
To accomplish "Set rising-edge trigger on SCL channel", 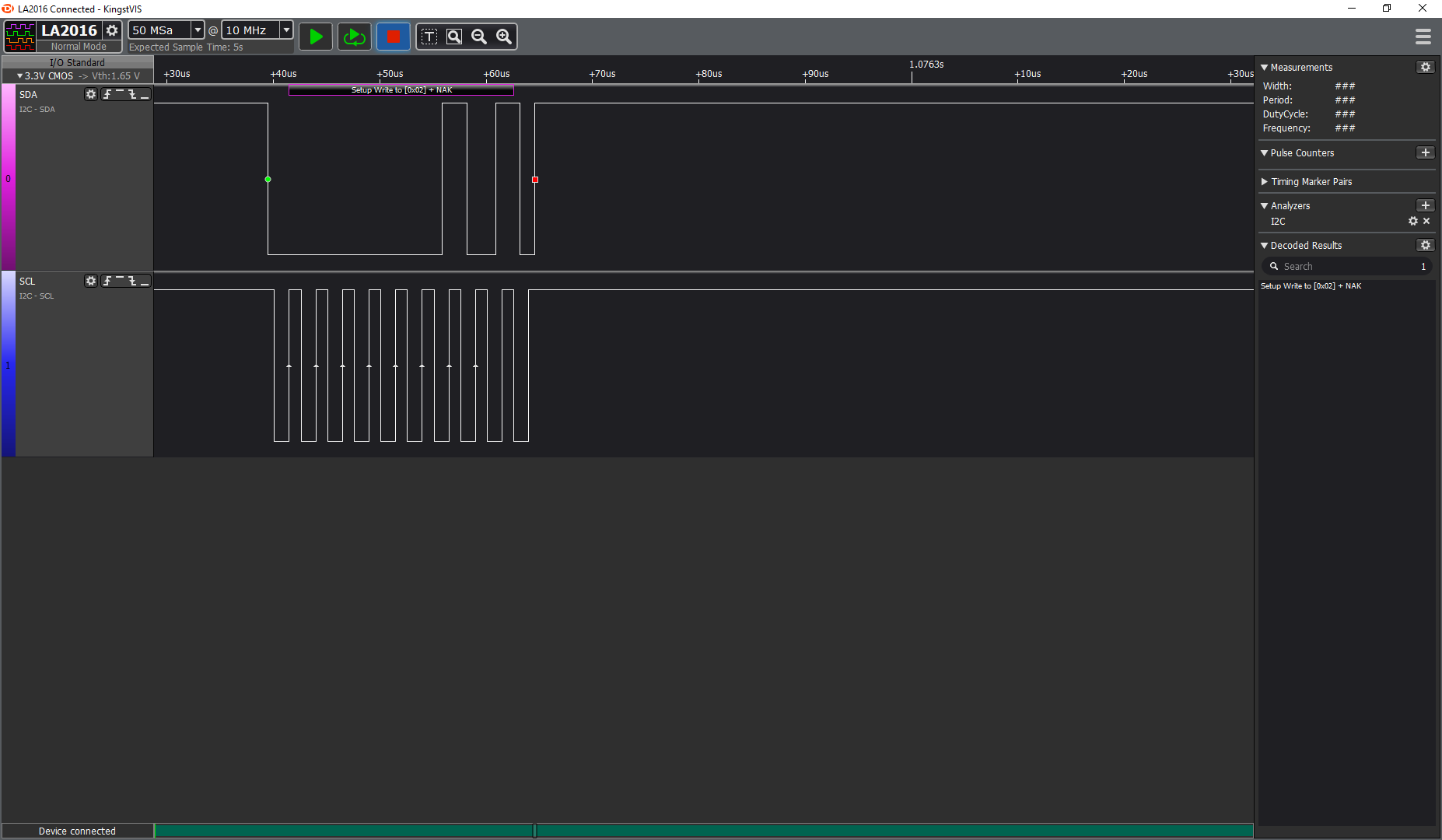I will click(107, 281).
